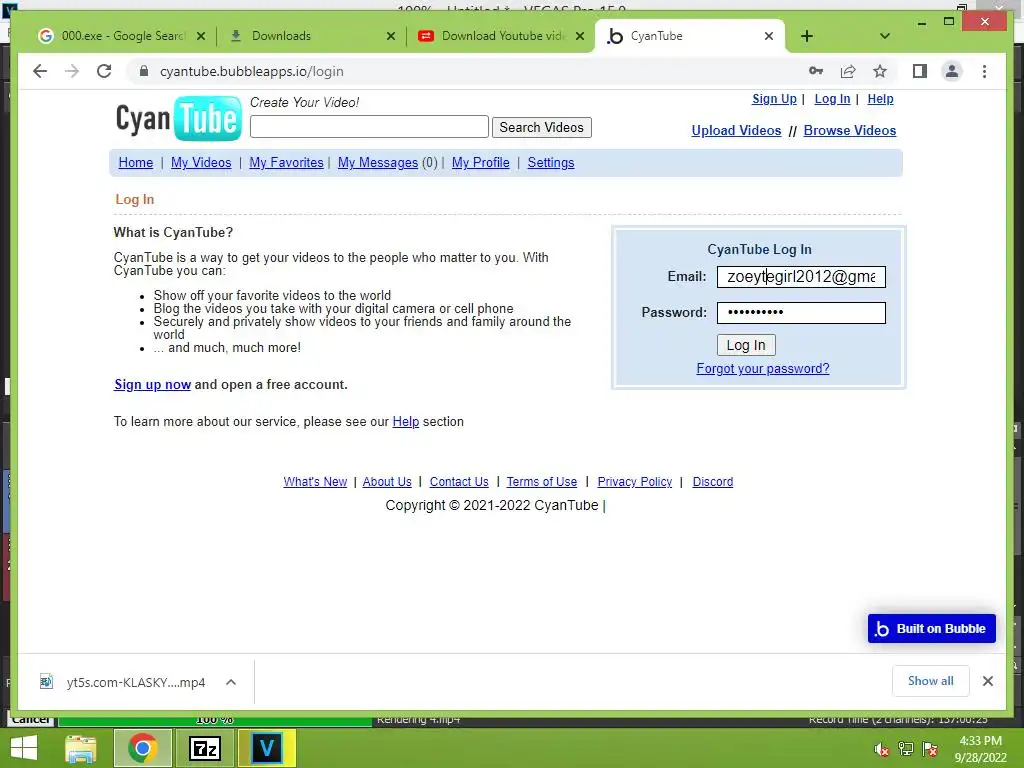Open My Profile in navigation bar

pyautogui.click(x=481, y=163)
